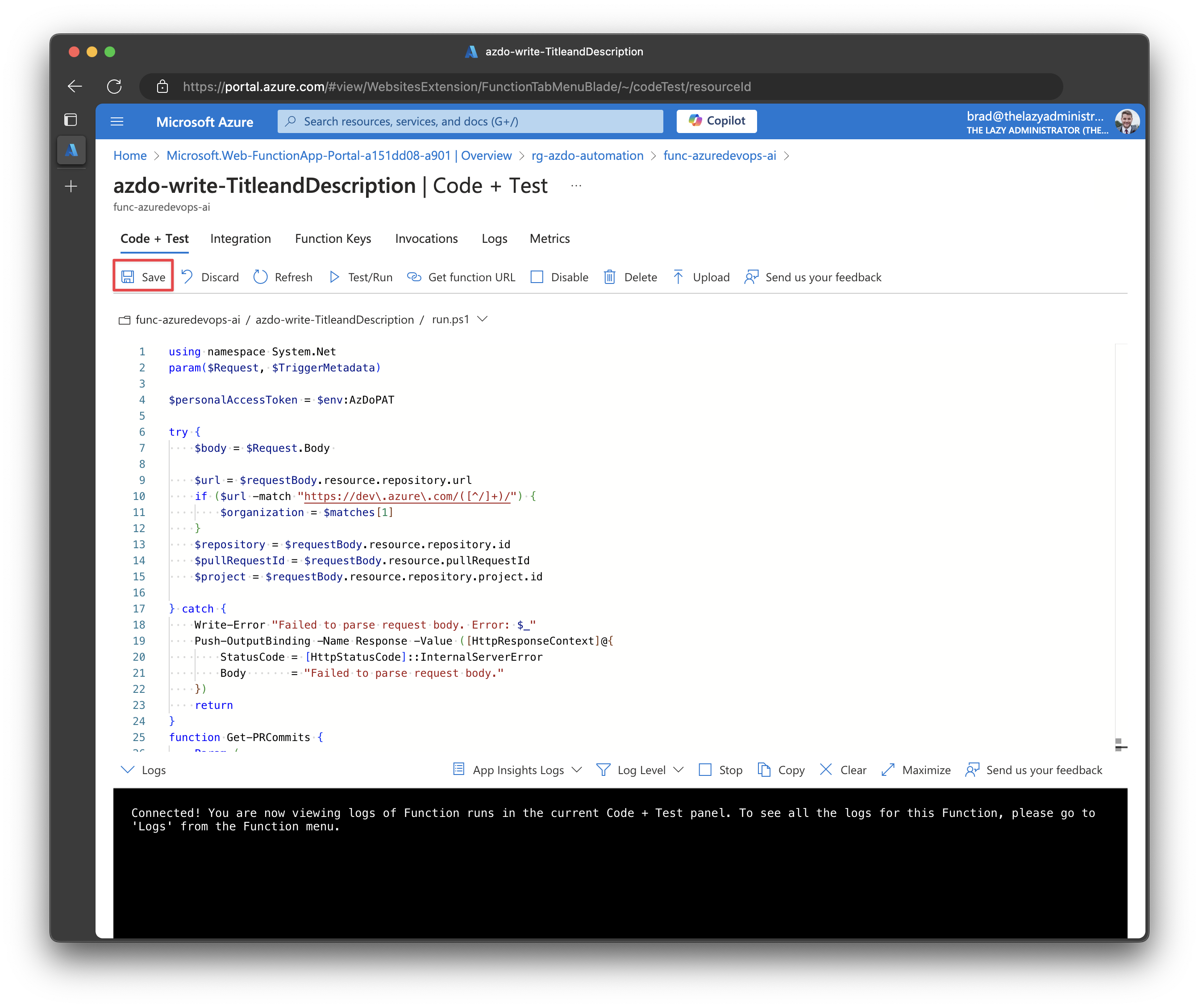Click the 'function Get-PRCommits' line
The height and width of the screenshot is (1008, 1199).
tap(246, 737)
